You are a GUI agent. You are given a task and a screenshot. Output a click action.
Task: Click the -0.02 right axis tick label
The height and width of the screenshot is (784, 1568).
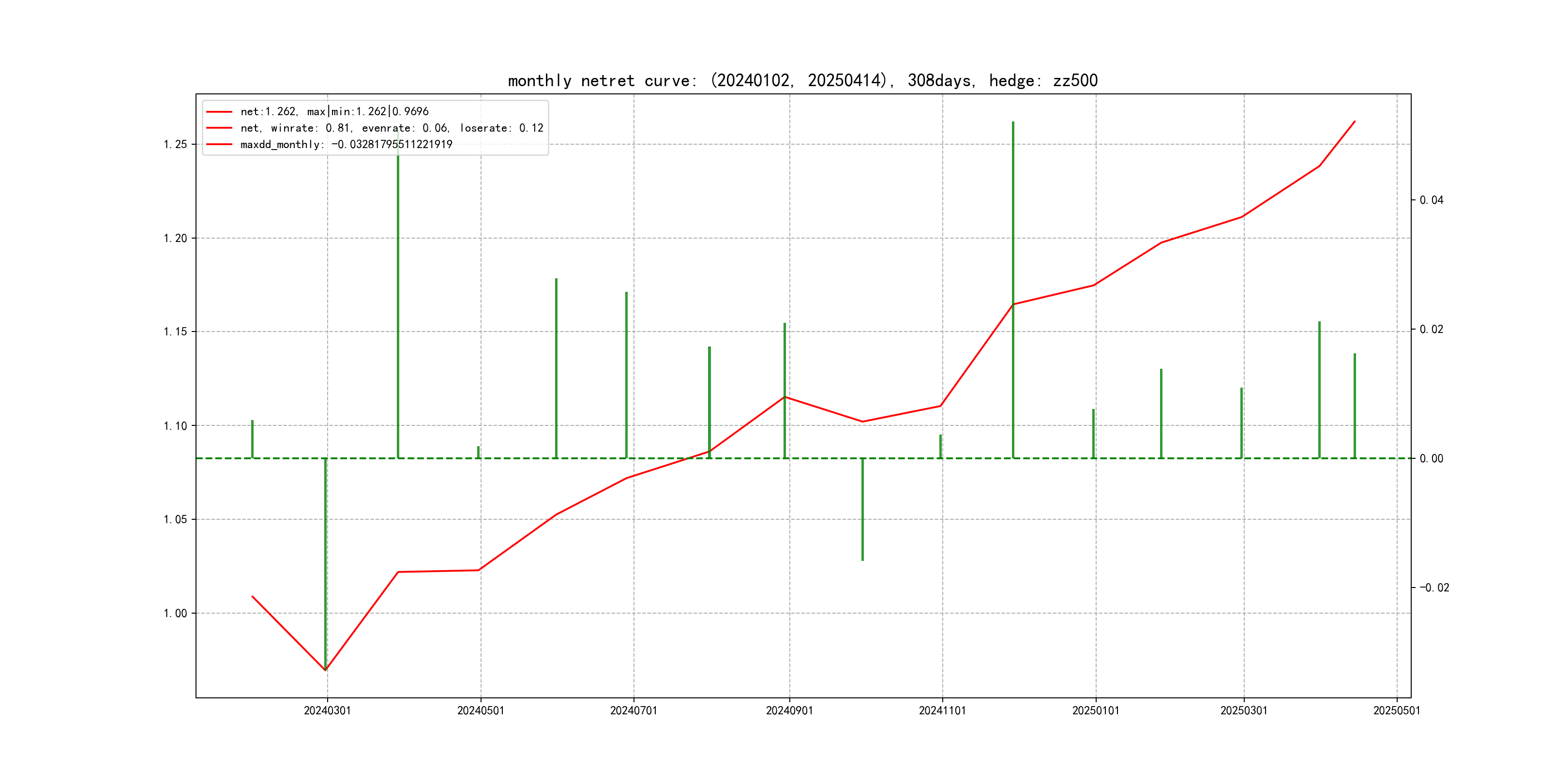pos(1434,588)
